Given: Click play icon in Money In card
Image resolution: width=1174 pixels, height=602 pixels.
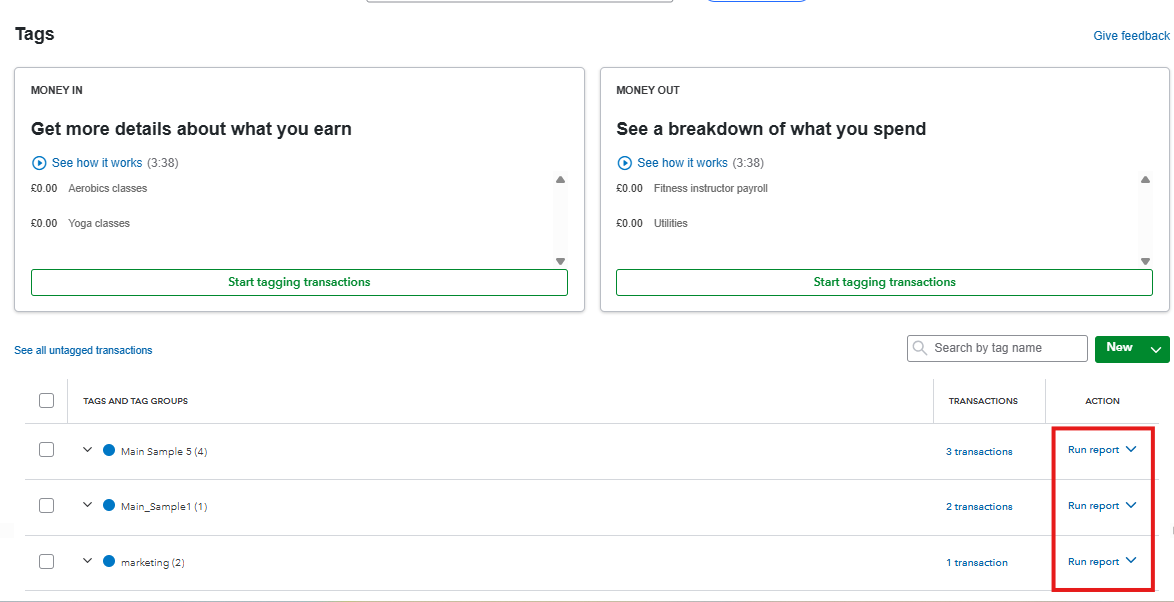Looking at the screenshot, I should coord(39,163).
